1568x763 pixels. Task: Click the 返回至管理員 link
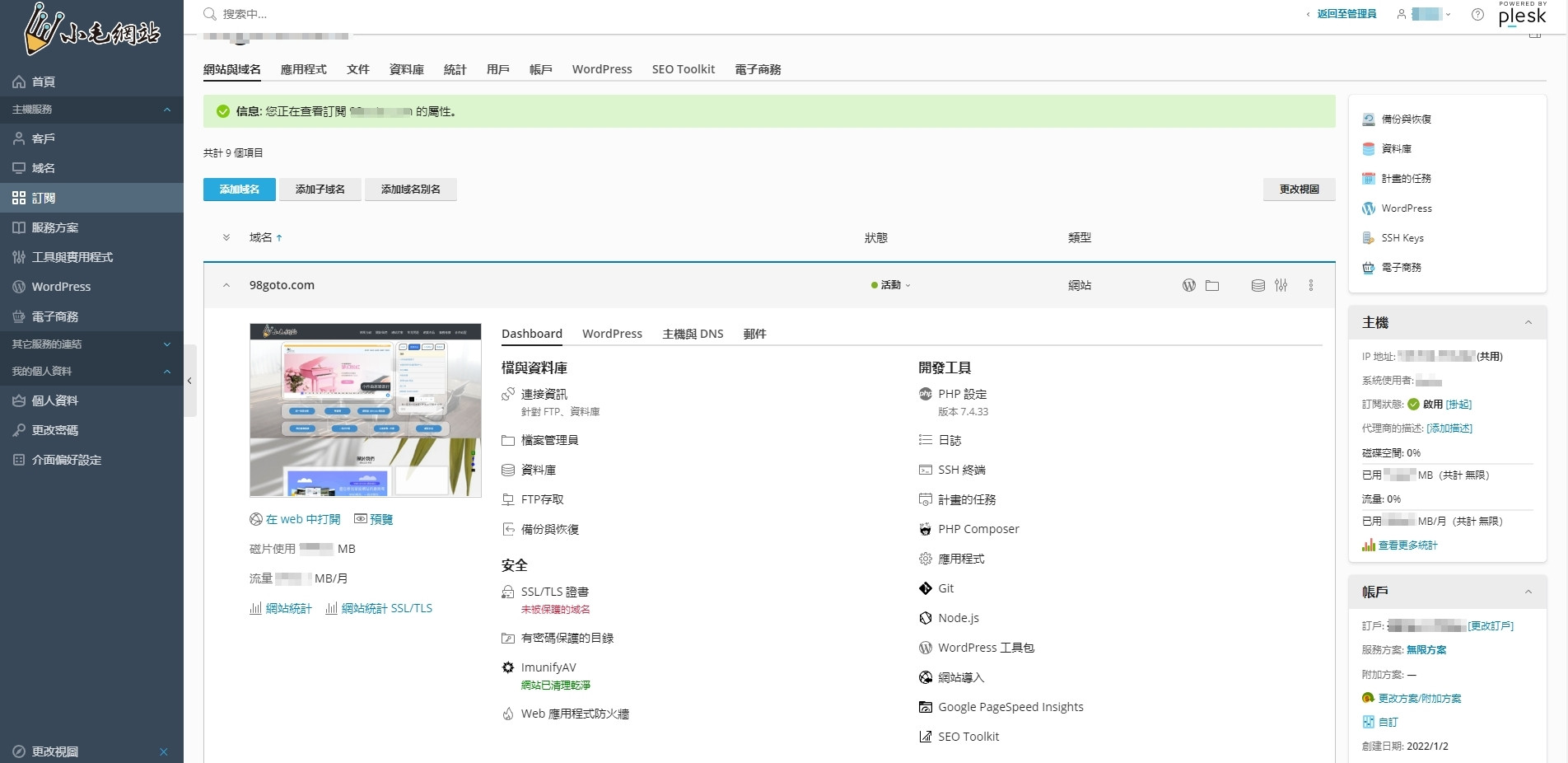click(x=1346, y=14)
